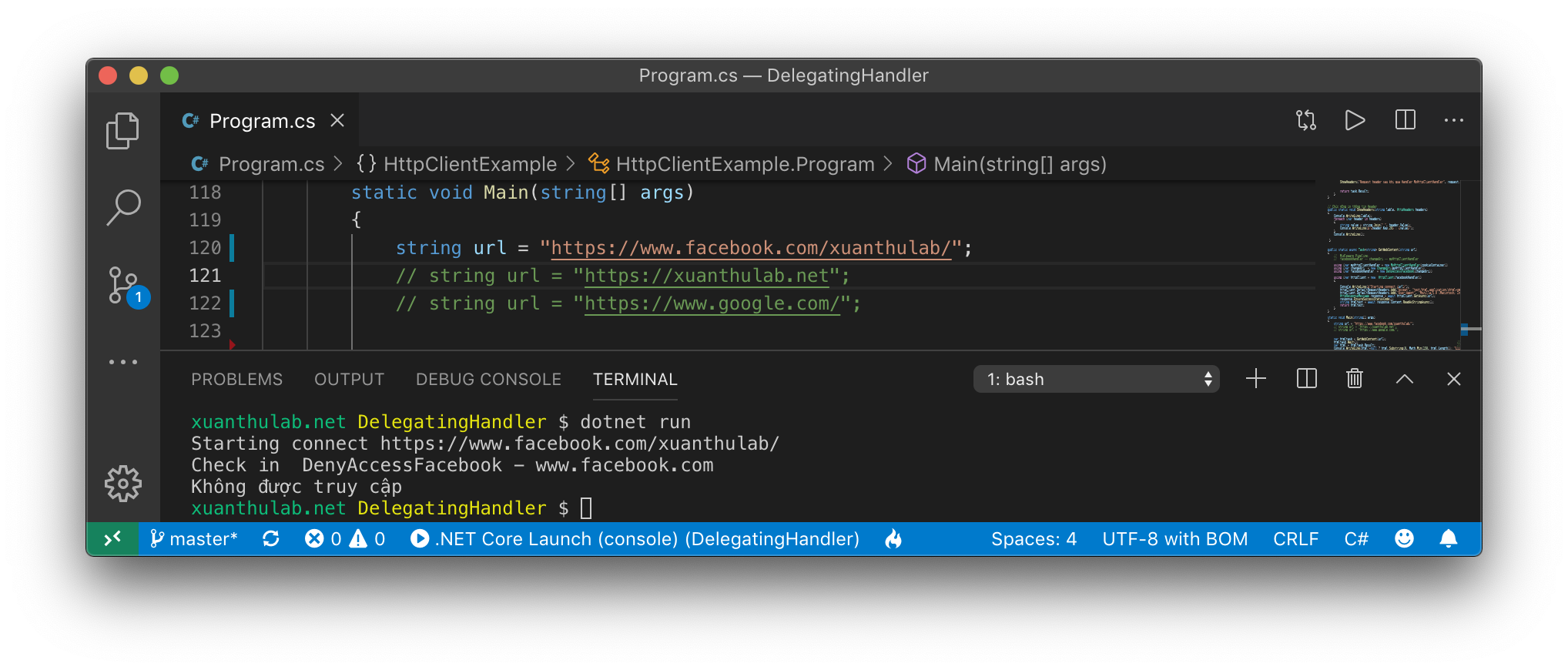Close the terminal panel
The width and height of the screenshot is (1568, 670).
click(1454, 379)
